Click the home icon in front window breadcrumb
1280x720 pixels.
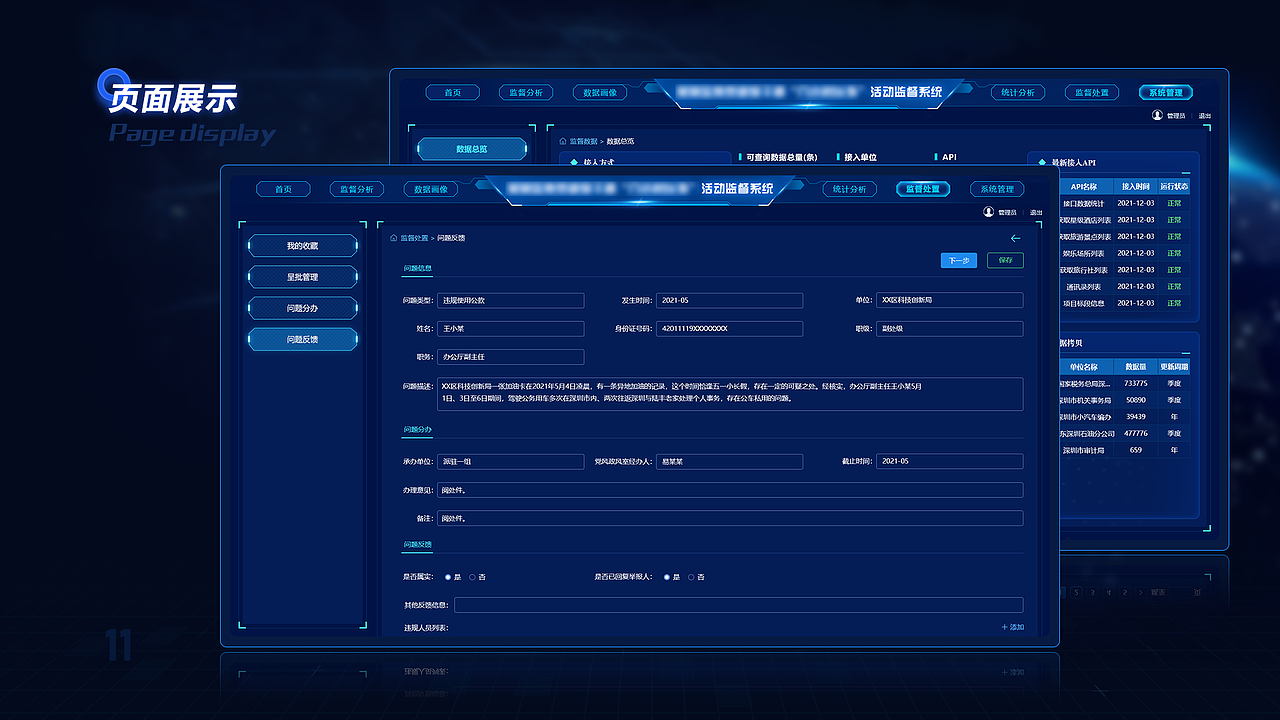(394, 238)
